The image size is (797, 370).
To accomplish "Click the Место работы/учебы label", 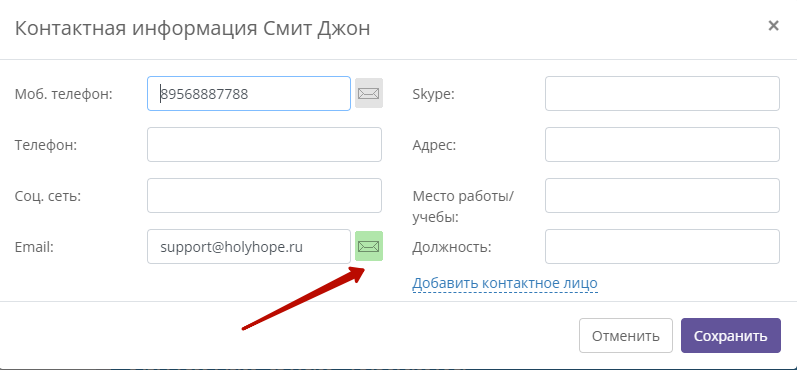I will (463, 206).
